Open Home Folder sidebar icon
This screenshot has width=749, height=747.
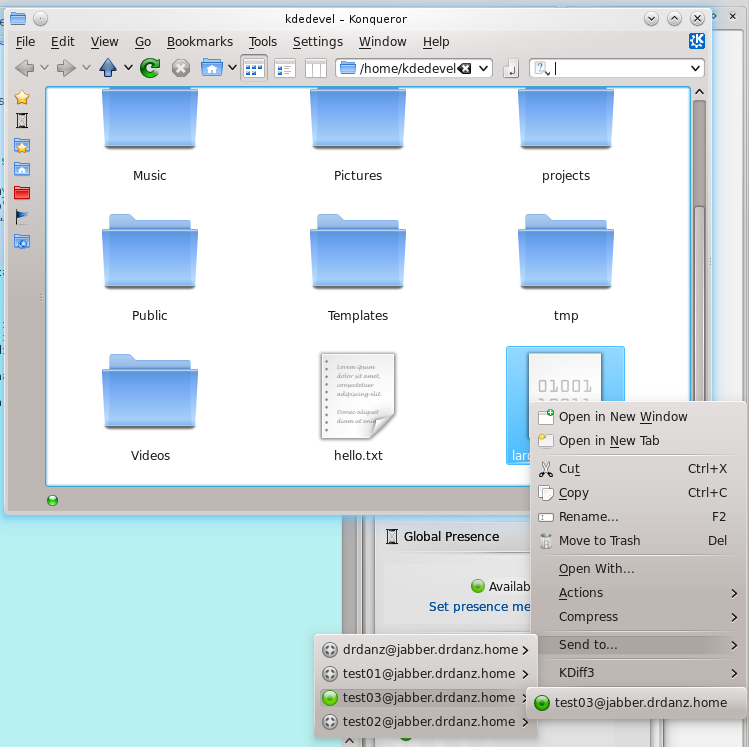tap(22, 169)
